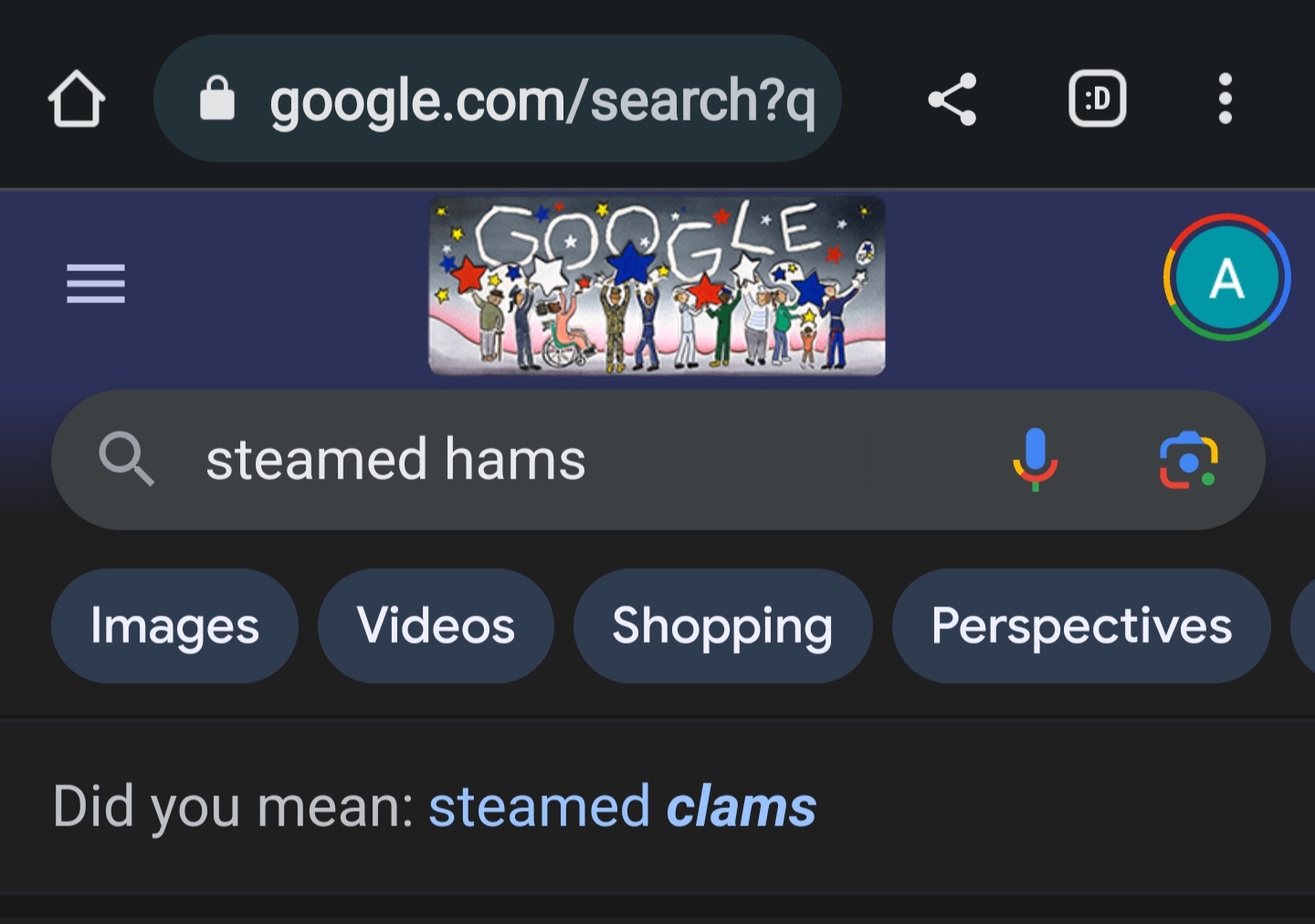Viewport: 1315px width, 924px height.
Task: Click the magnifying glass search icon
Action: [126, 458]
